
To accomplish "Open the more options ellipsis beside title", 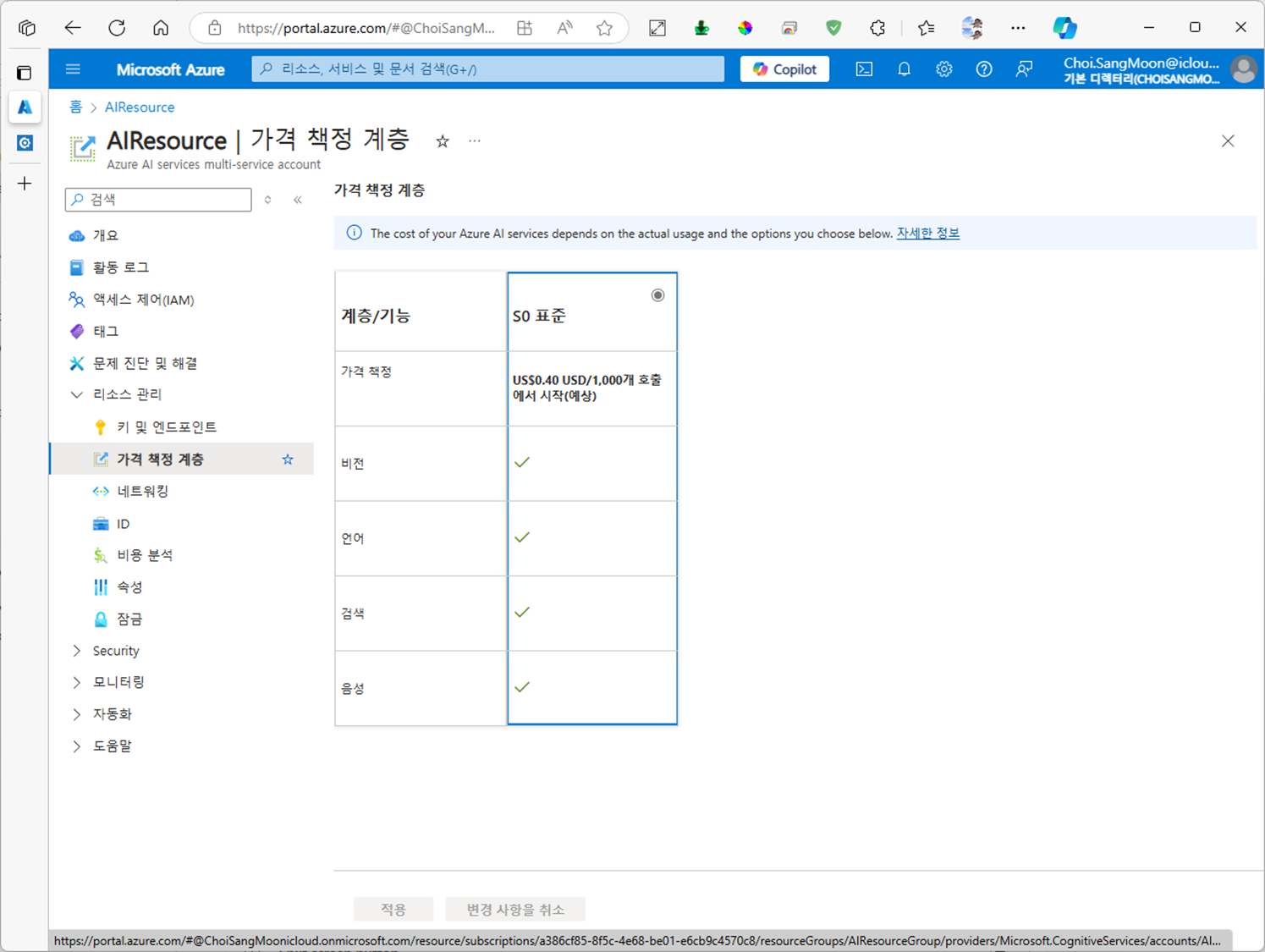I will tap(475, 140).
